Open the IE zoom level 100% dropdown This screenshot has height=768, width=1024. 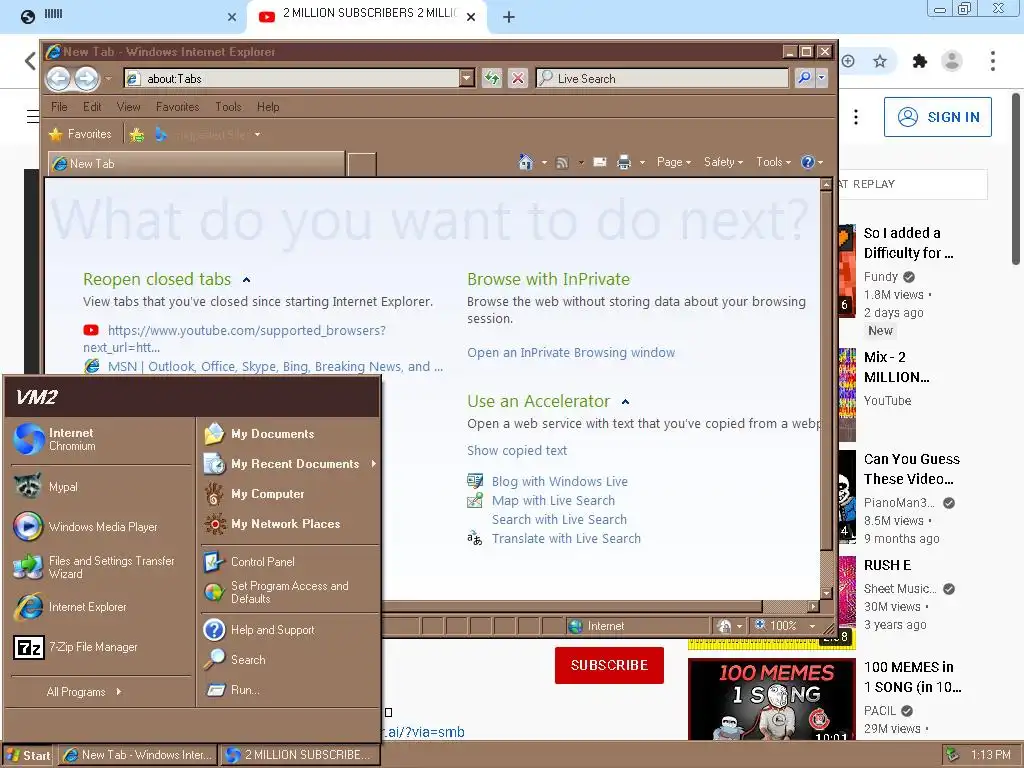coord(812,626)
